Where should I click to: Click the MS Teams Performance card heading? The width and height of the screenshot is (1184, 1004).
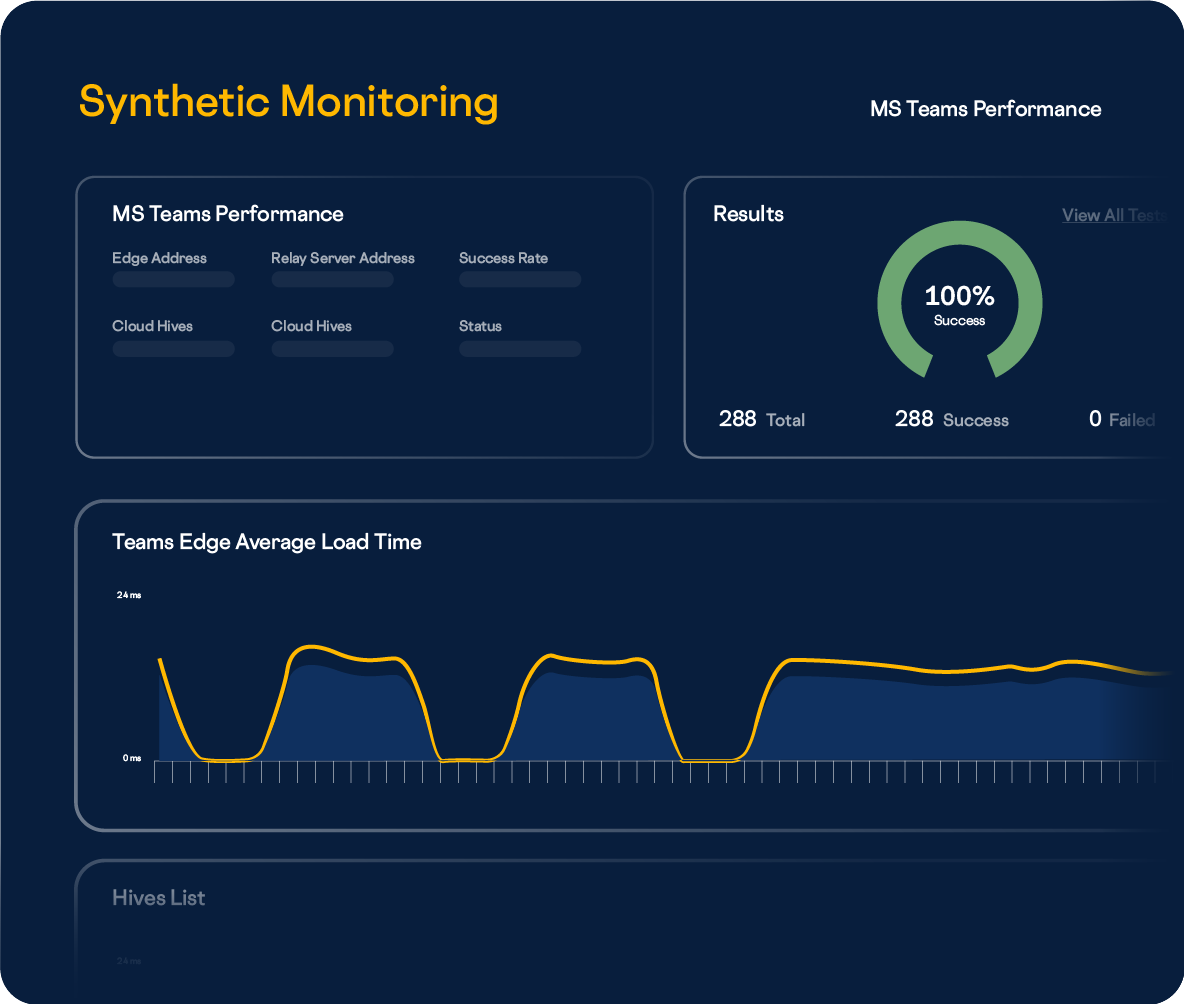228,214
